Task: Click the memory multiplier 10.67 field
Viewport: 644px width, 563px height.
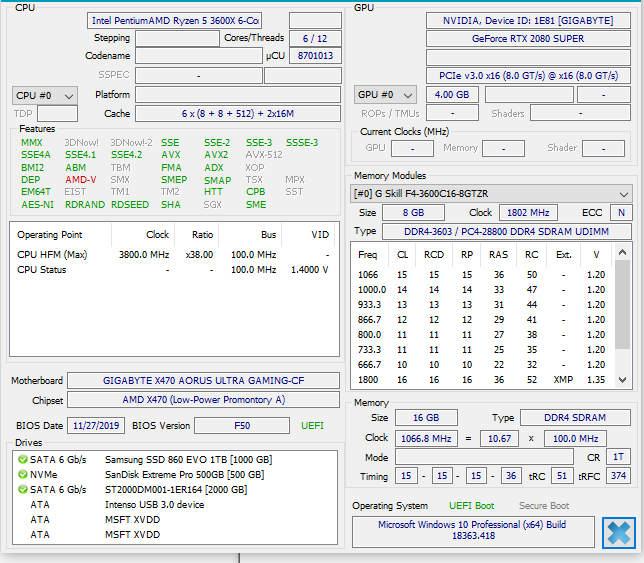Action: click(499, 439)
